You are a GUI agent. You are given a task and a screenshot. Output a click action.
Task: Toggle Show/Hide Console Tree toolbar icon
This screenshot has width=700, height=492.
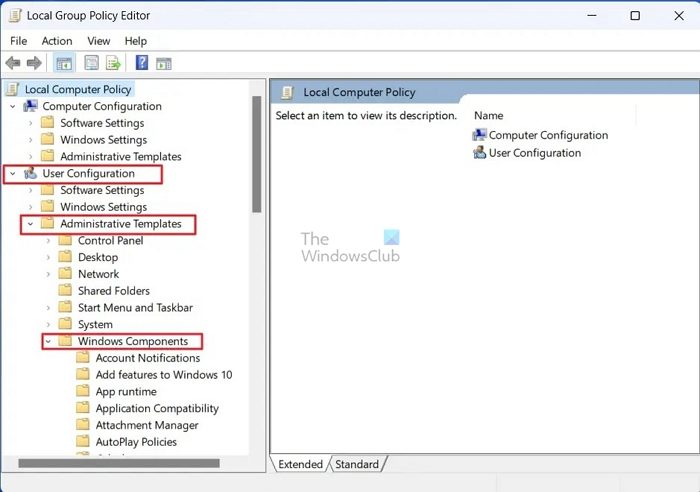(x=64, y=63)
